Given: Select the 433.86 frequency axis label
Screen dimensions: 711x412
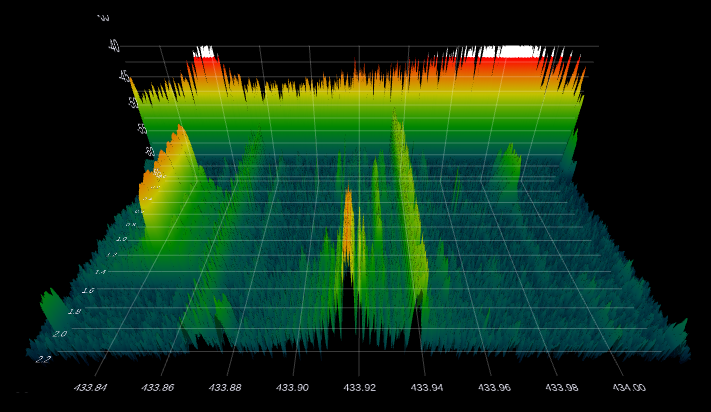Looking at the screenshot, I should click(158, 387).
